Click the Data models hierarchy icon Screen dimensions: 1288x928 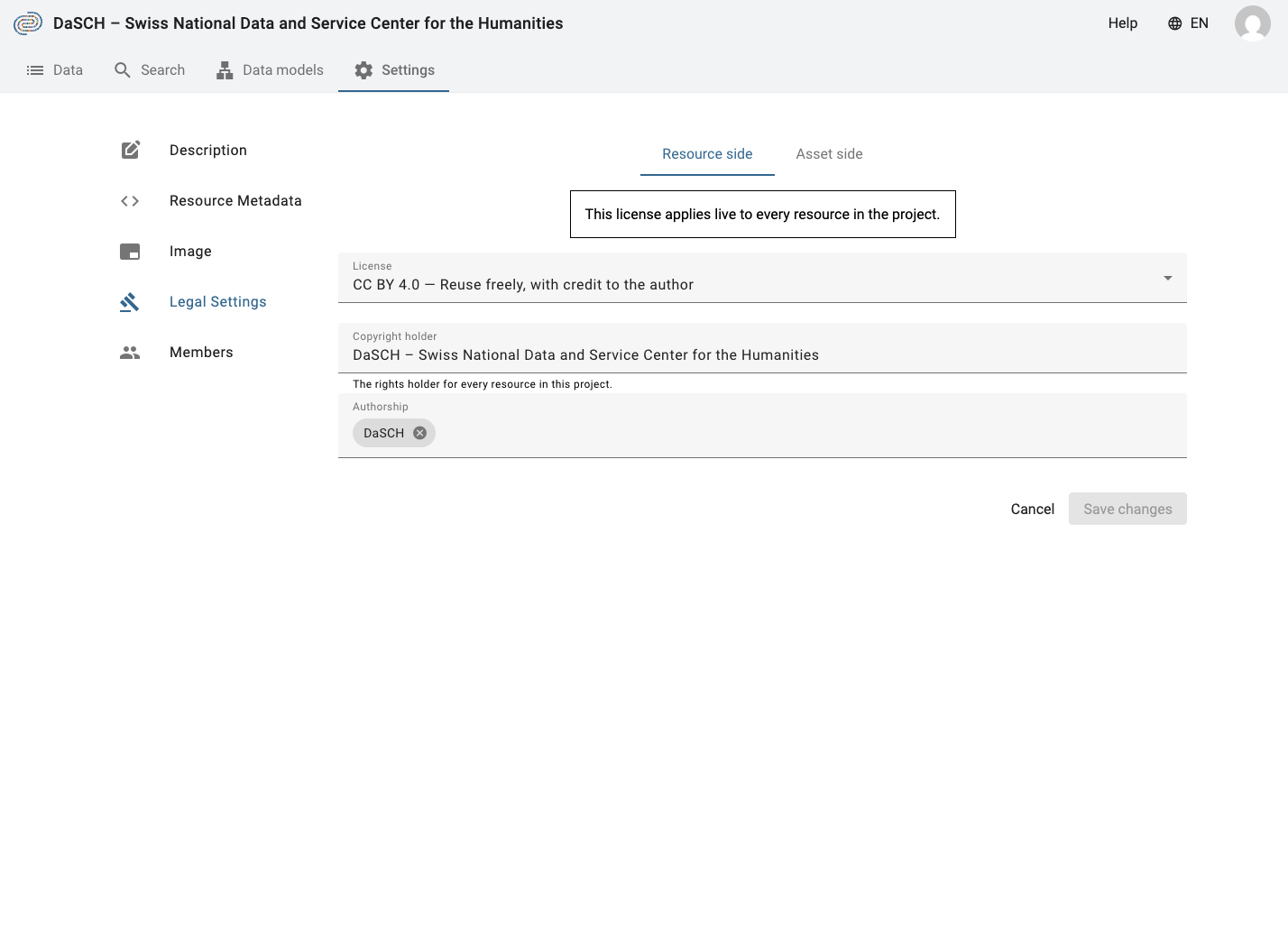pos(225,70)
